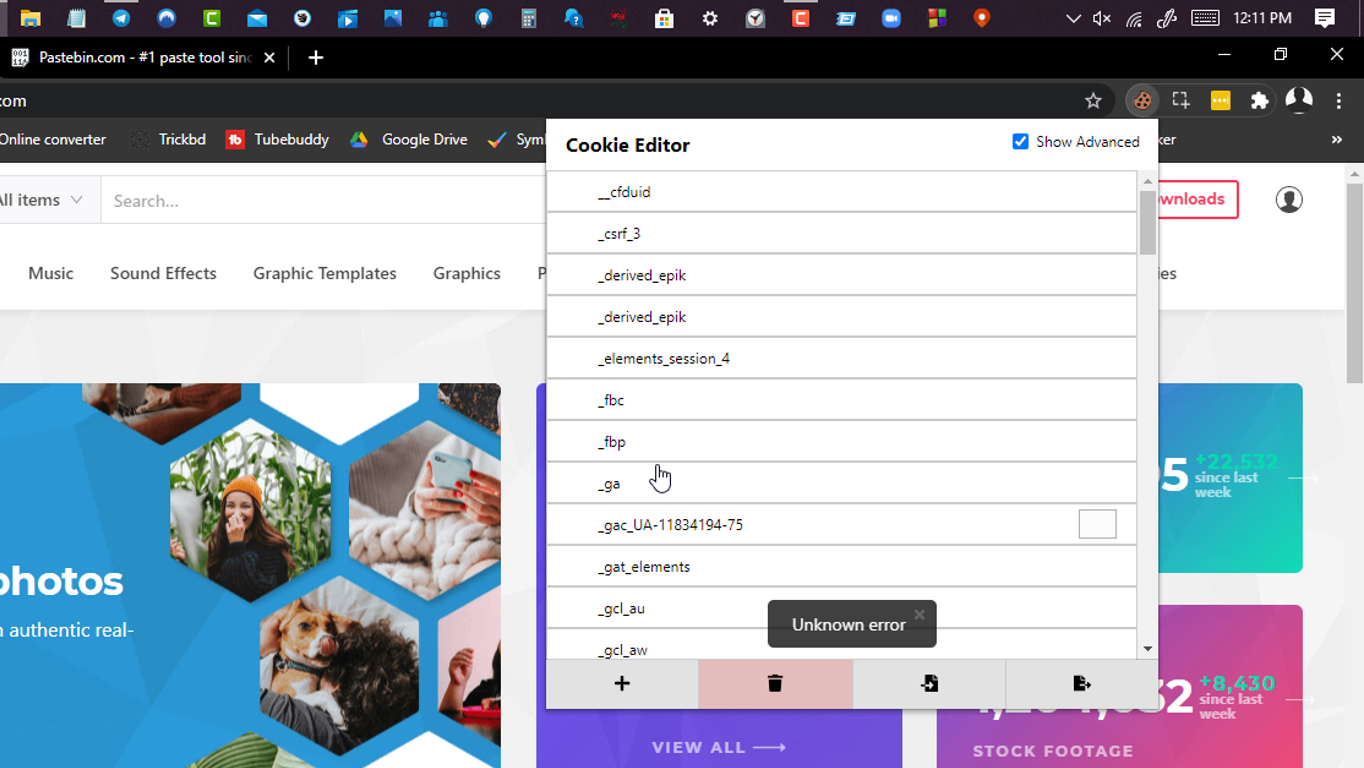
Task: Open browser extensions puzzle icon
Action: tap(1260, 100)
